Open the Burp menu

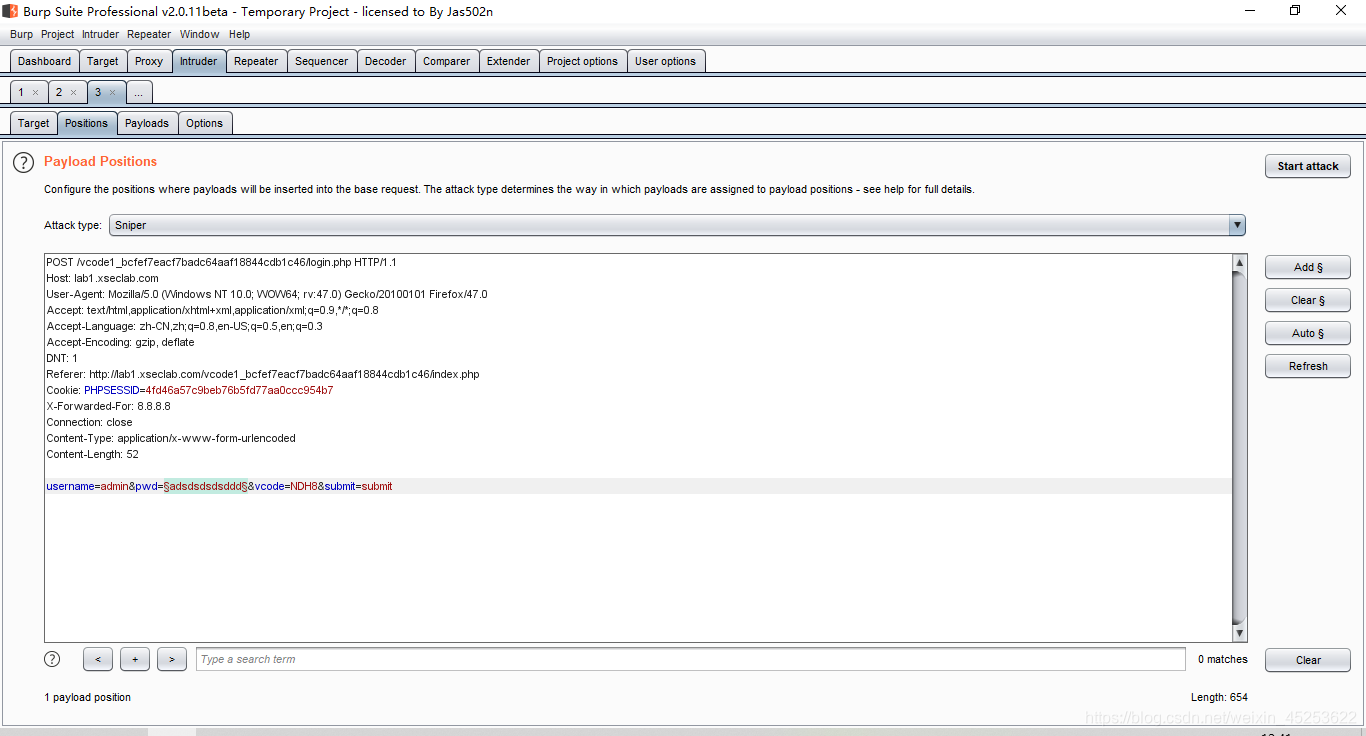[x=21, y=34]
